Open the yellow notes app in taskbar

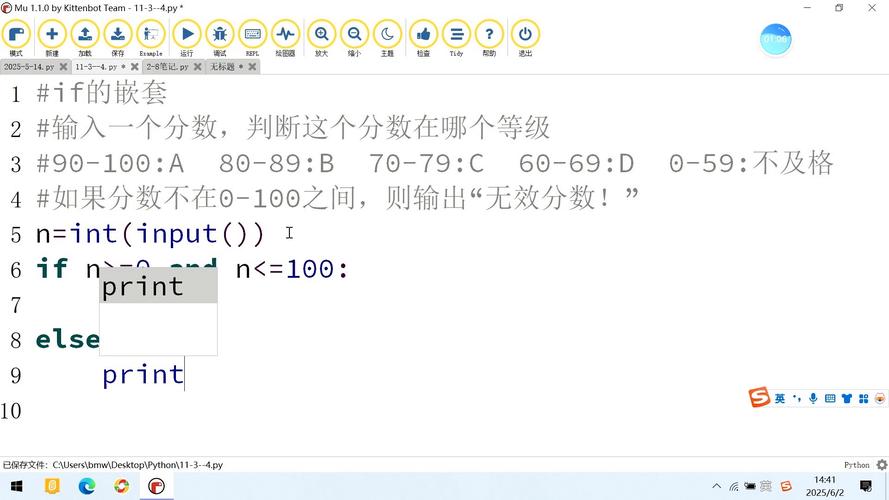[x=52, y=486]
